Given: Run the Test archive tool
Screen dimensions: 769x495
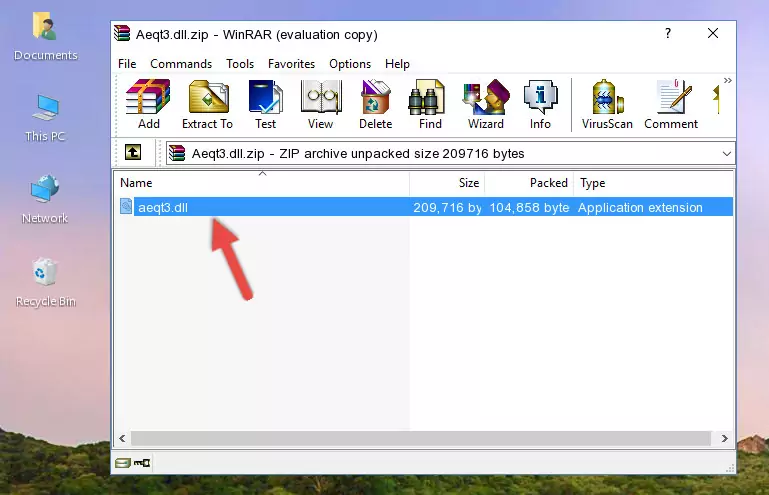Looking at the screenshot, I should point(265,104).
